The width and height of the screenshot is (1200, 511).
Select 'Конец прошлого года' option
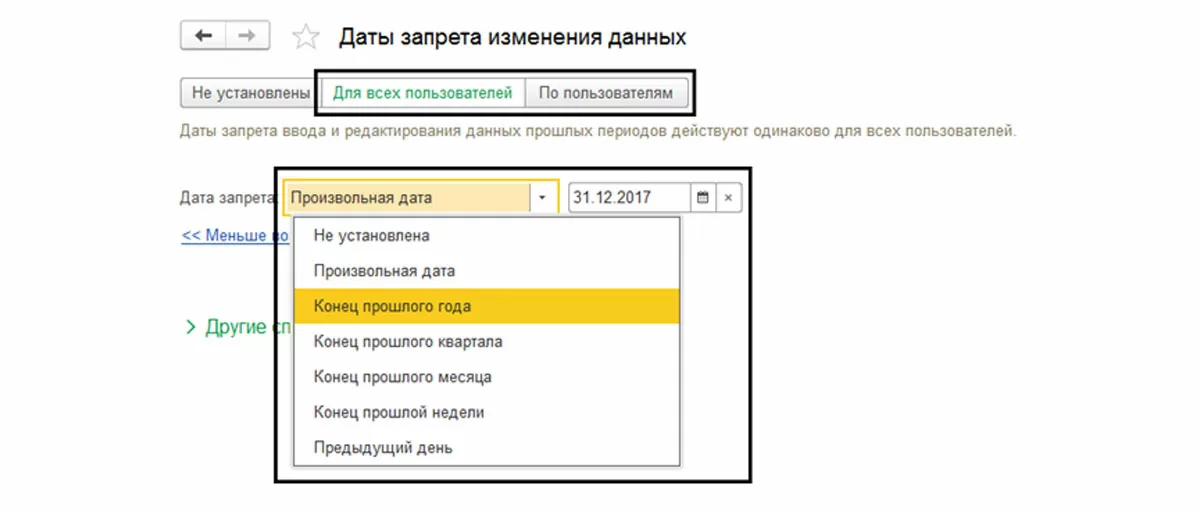(x=487, y=306)
